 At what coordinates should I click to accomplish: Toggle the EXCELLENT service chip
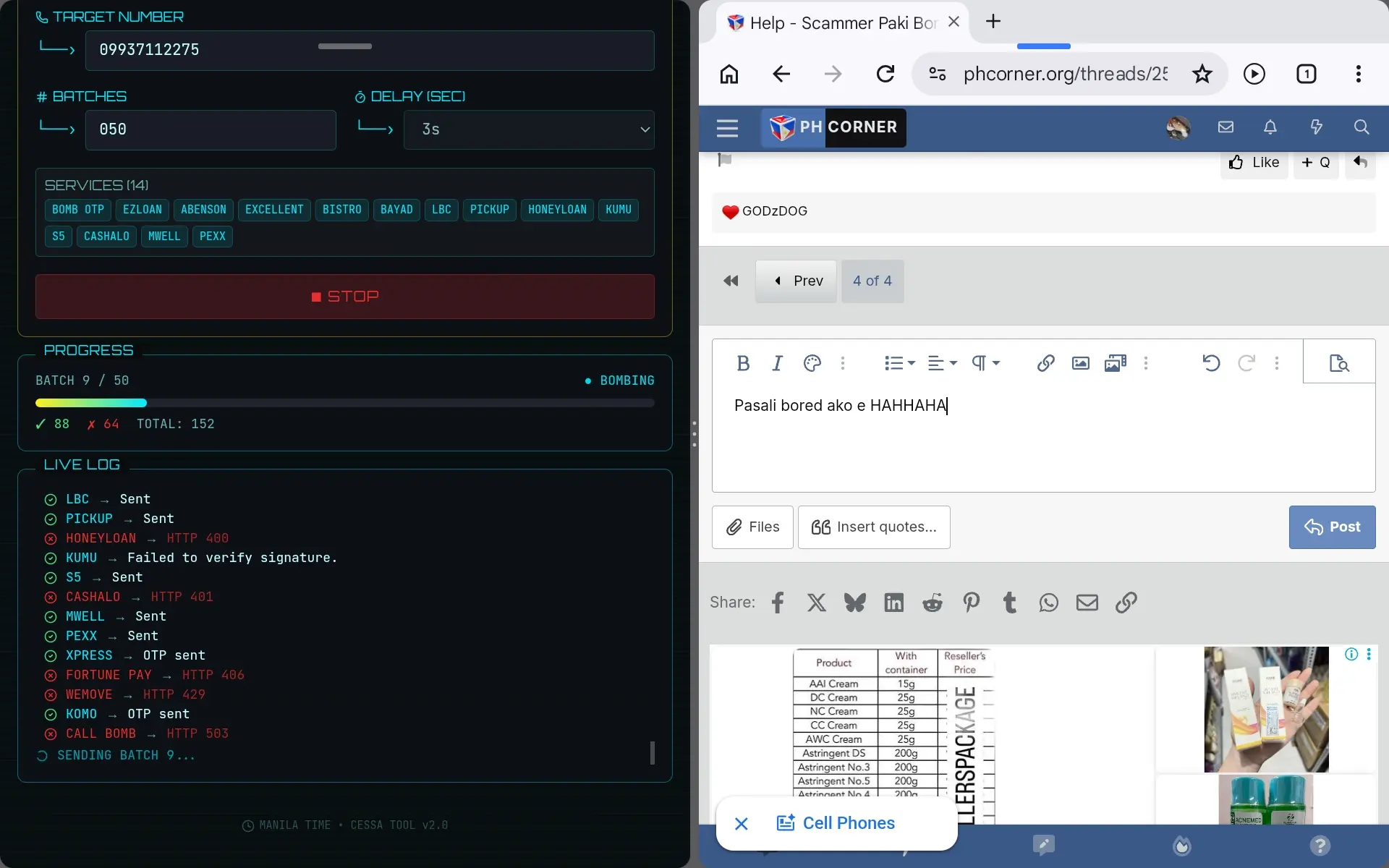[274, 210]
